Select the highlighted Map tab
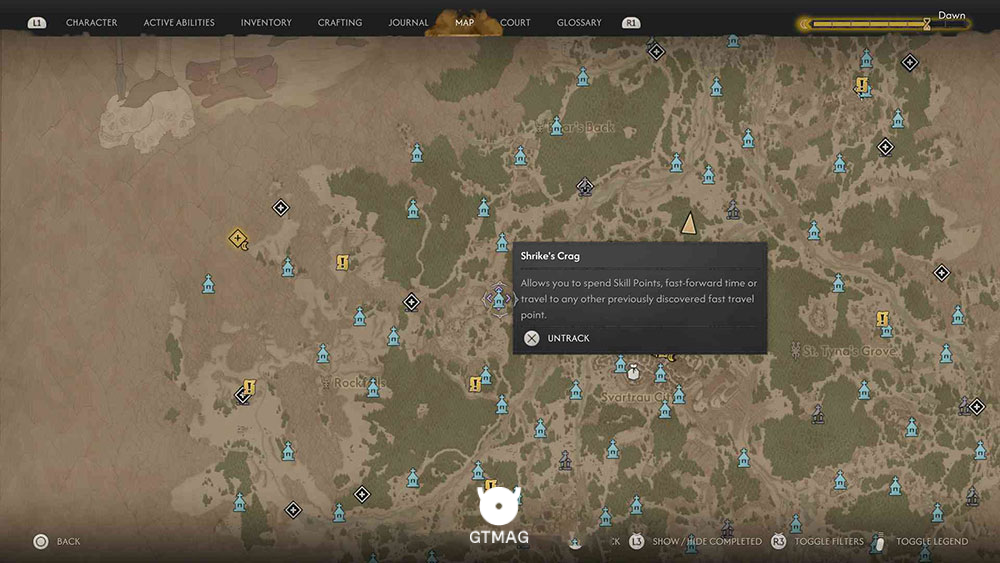The height and width of the screenshot is (563, 1000). pos(464,22)
